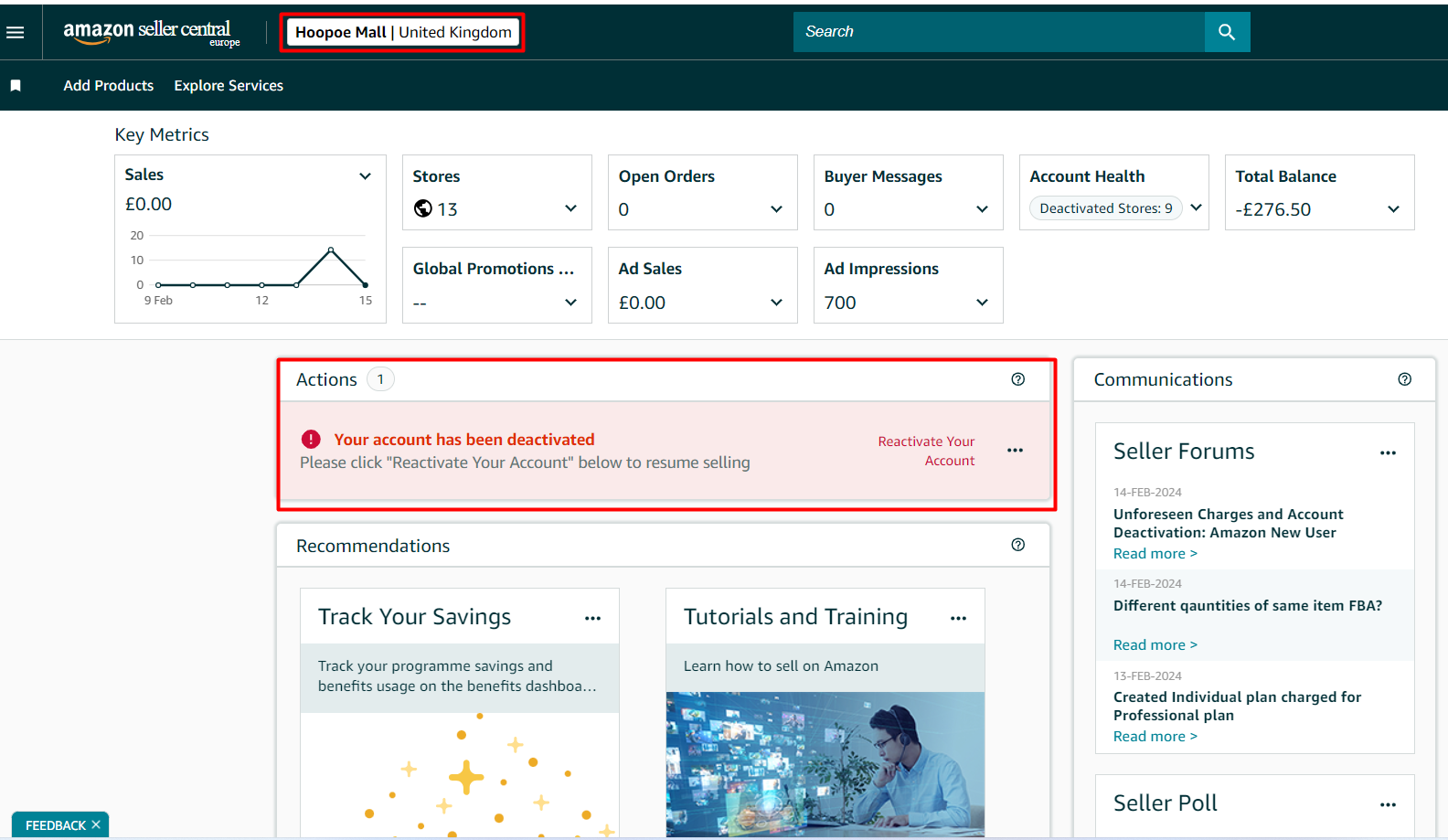Open more options for deactivated account action
The height and width of the screenshot is (840, 1448).
(x=1015, y=451)
